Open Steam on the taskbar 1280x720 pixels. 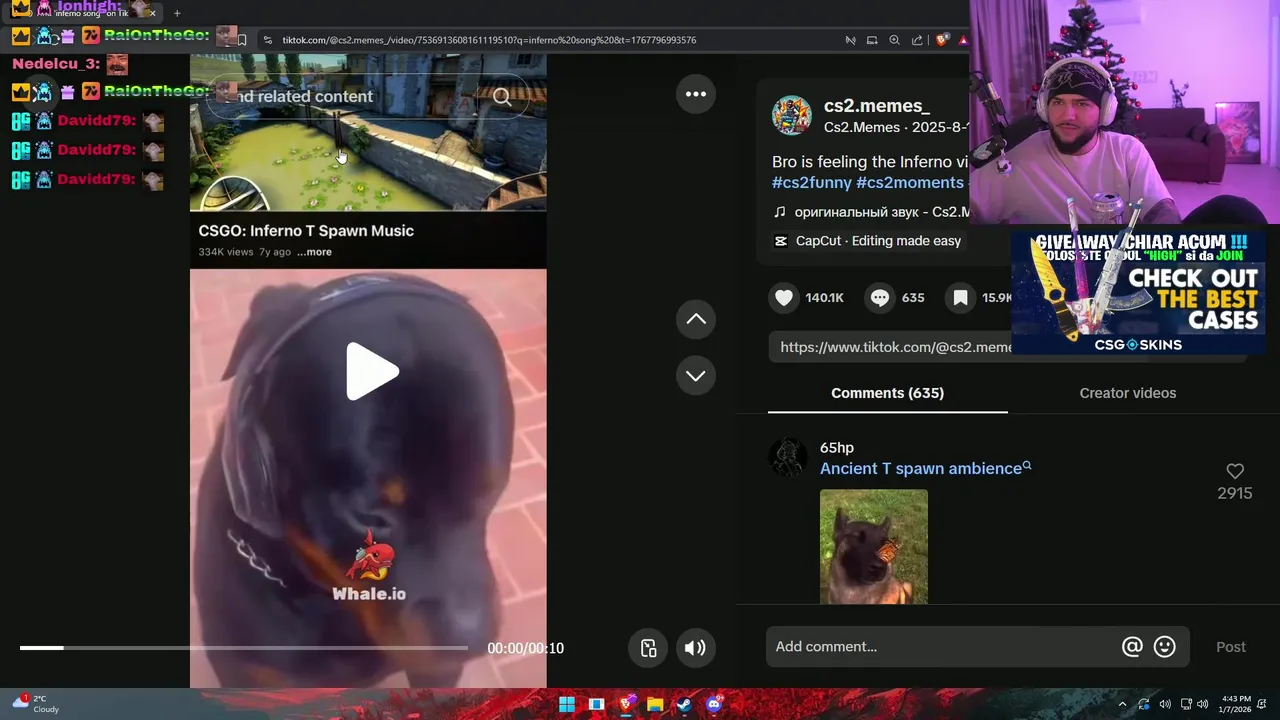[x=684, y=704]
